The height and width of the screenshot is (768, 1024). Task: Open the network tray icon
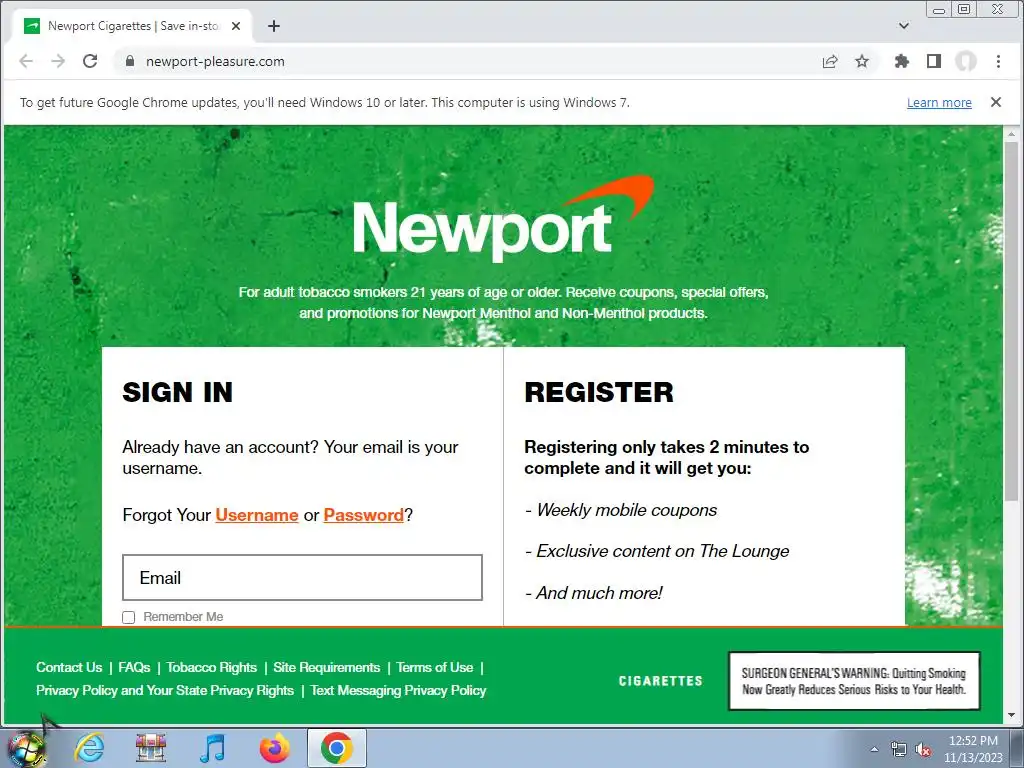[x=899, y=749]
